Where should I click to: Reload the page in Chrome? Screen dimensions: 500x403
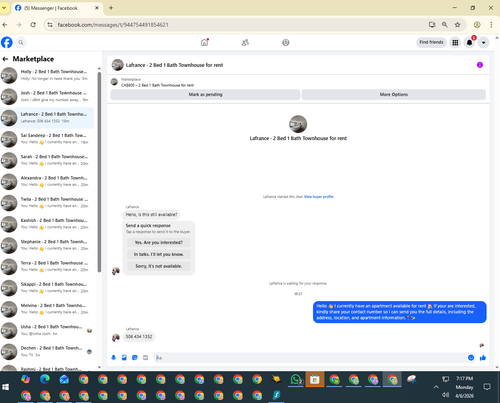pos(33,25)
